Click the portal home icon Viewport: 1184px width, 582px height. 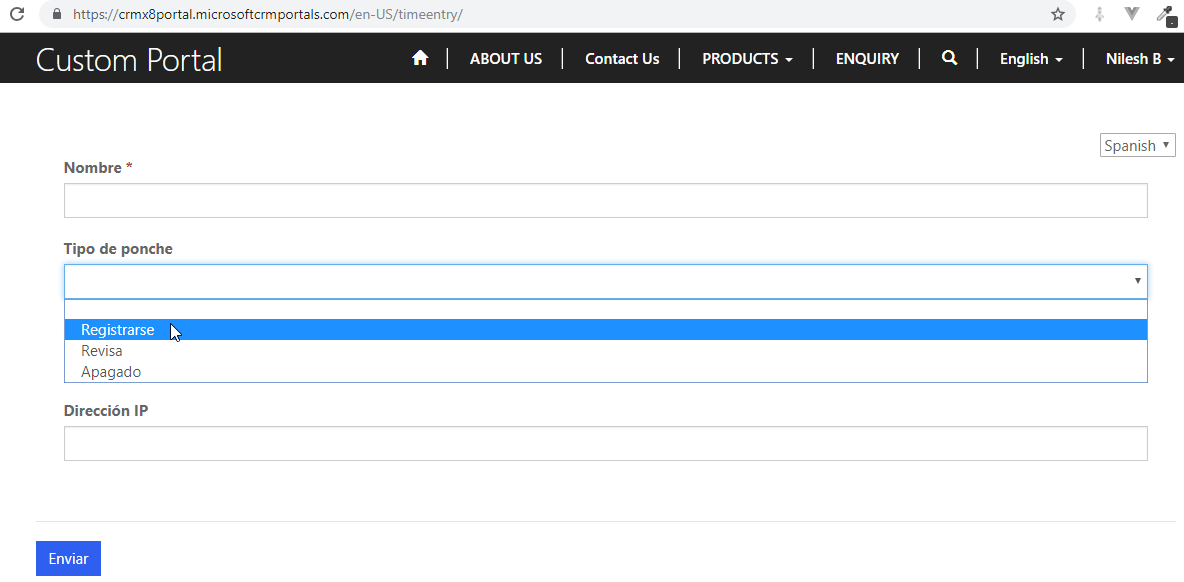(420, 59)
